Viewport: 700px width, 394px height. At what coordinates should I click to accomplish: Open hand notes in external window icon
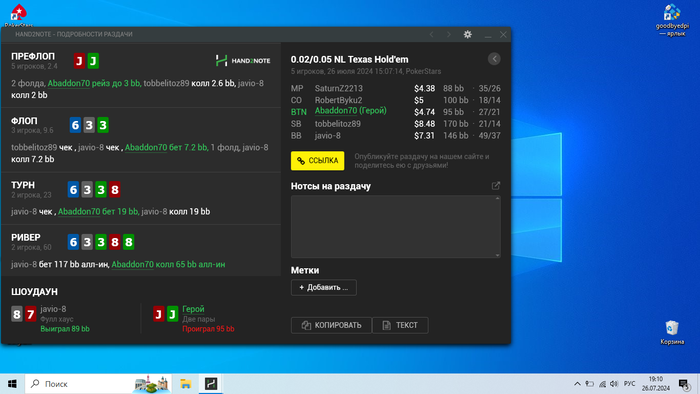496,186
